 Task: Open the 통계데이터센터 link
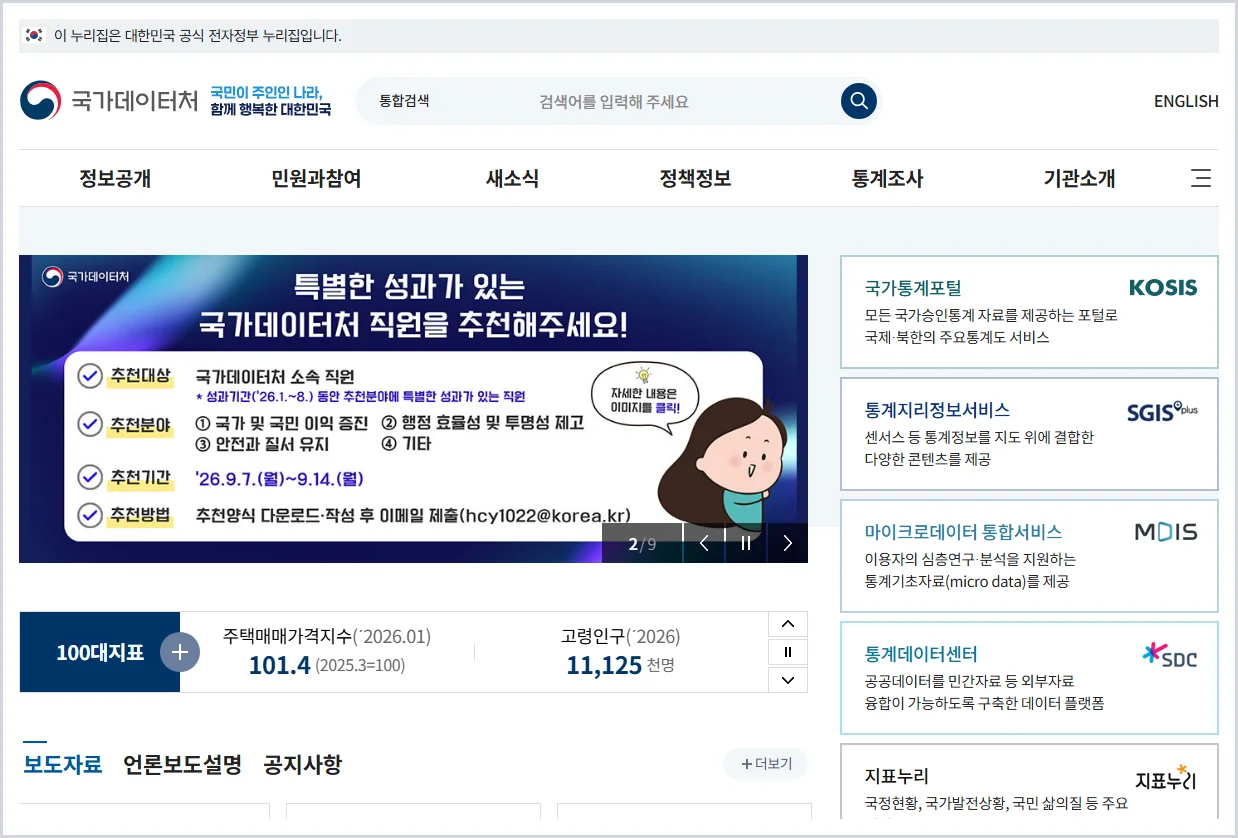tap(921, 654)
